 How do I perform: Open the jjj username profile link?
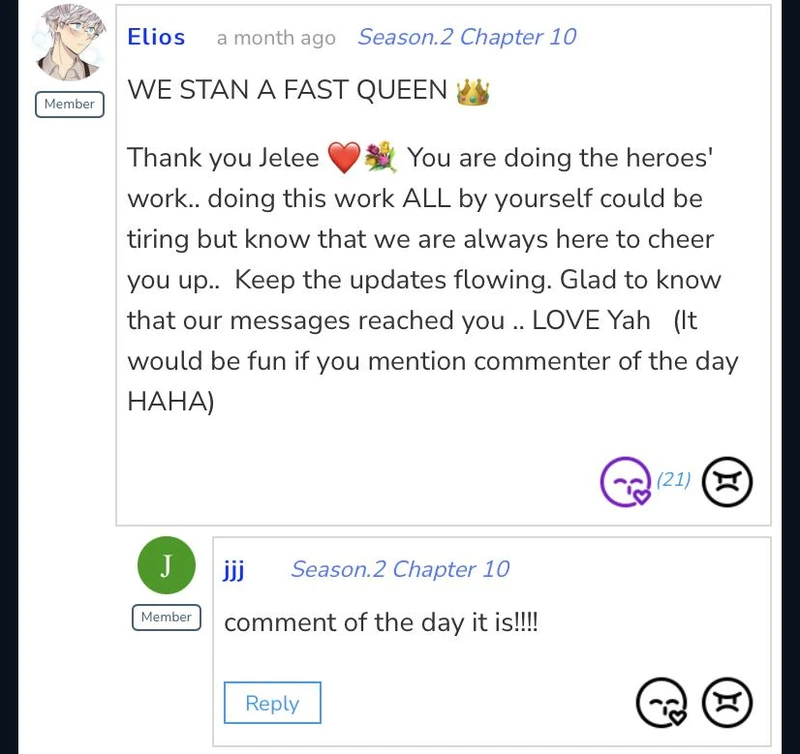pyautogui.click(x=234, y=569)
